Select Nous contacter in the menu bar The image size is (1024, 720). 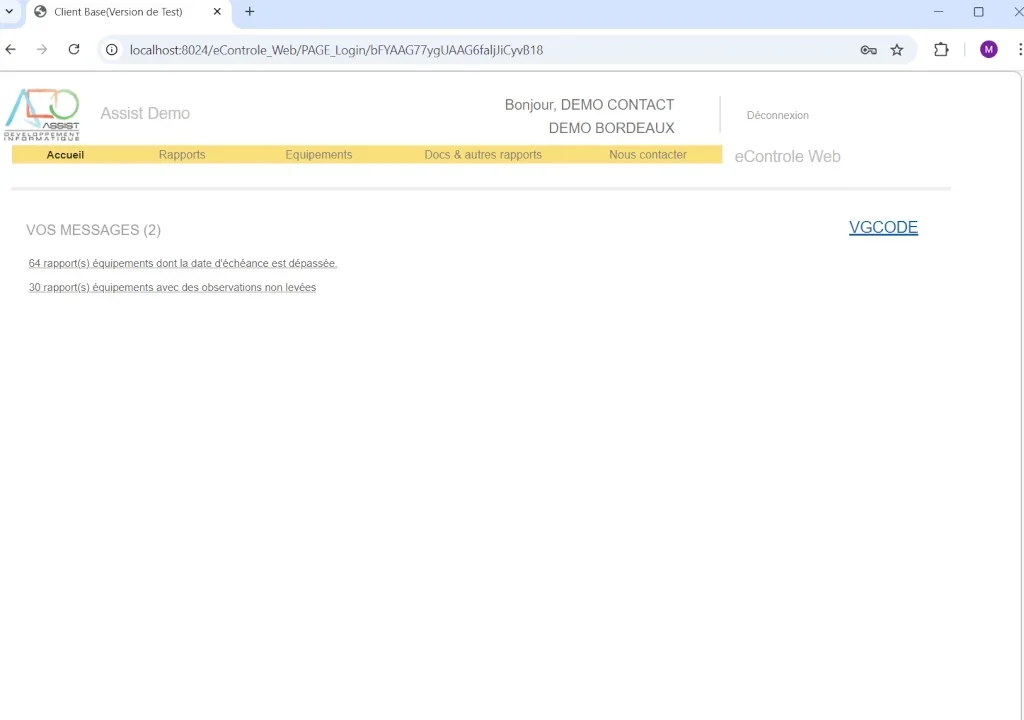(x=648, y=155)
